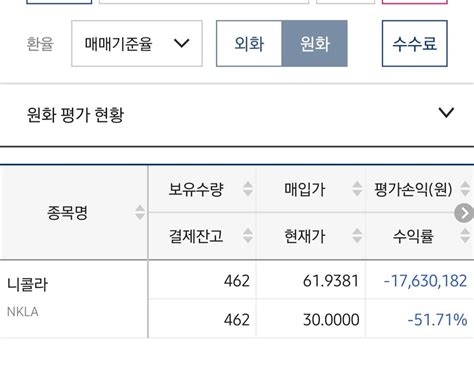Sort by 결제잔고 arrows icon
This screenshot has width=474, height=380.
pyautogui.click(x=248, y=236)
